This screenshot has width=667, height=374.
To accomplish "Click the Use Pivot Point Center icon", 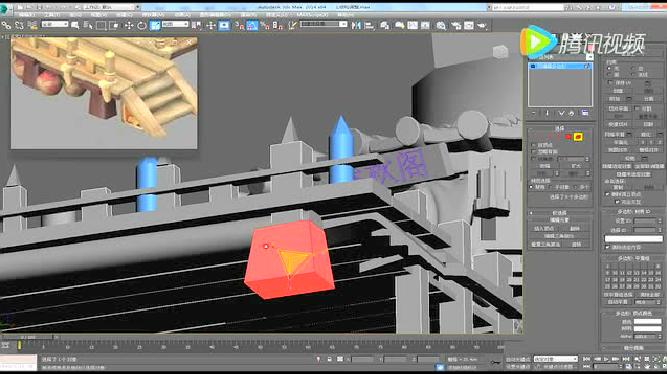I will tap(196, 26).
